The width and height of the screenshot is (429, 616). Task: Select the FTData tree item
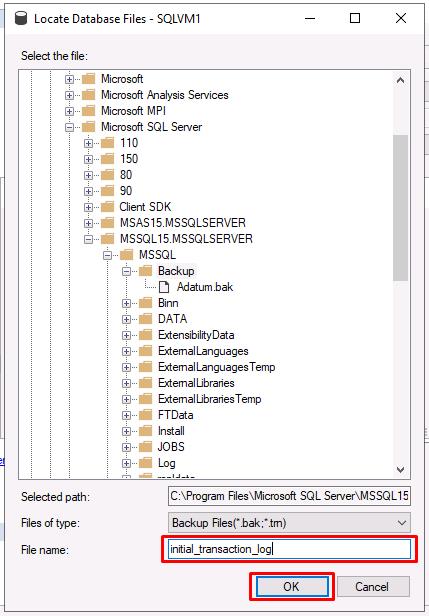(x=175, y=415)
